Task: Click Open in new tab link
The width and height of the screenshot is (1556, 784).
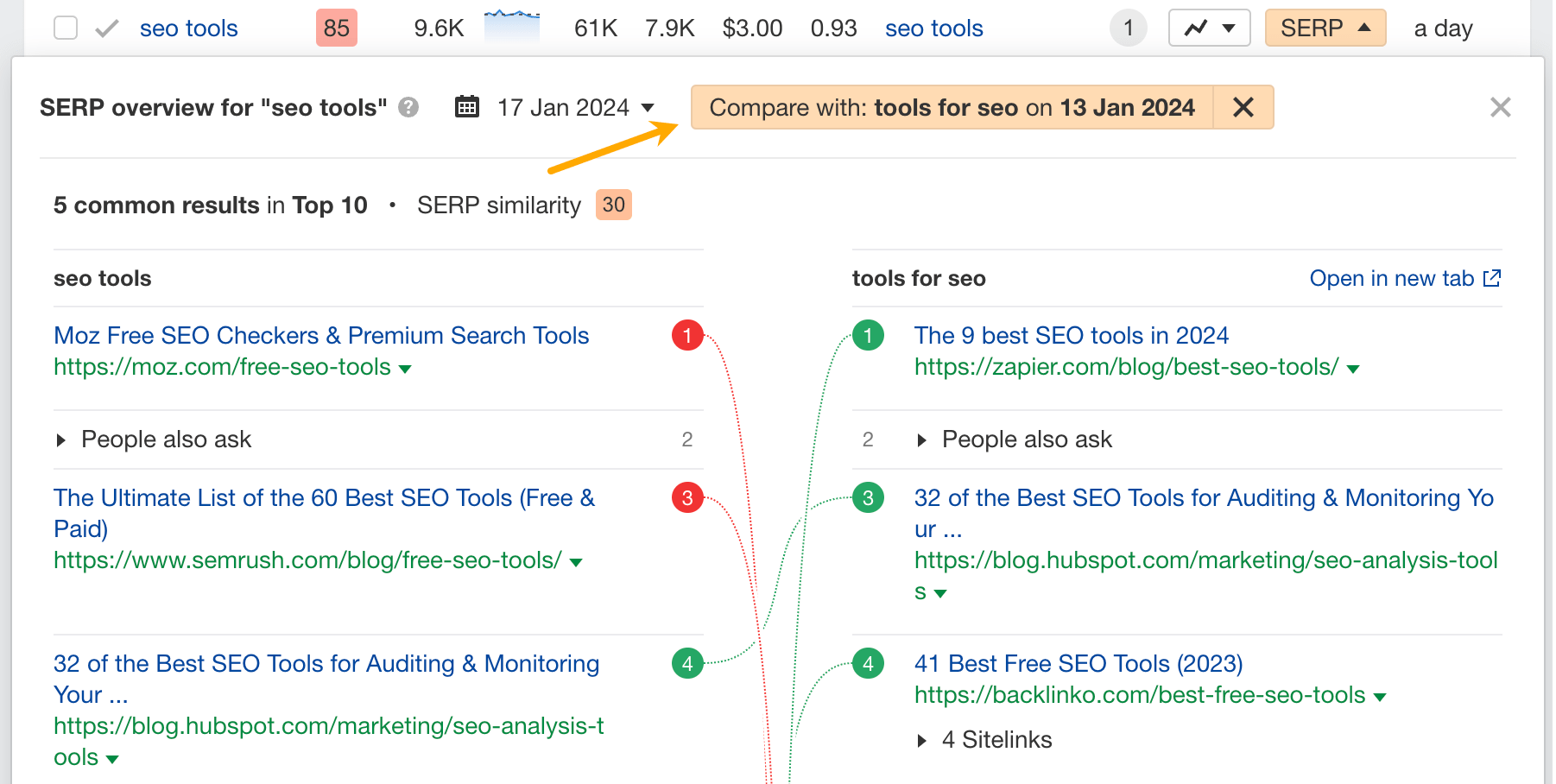Action: click(x=1404, y=279)
